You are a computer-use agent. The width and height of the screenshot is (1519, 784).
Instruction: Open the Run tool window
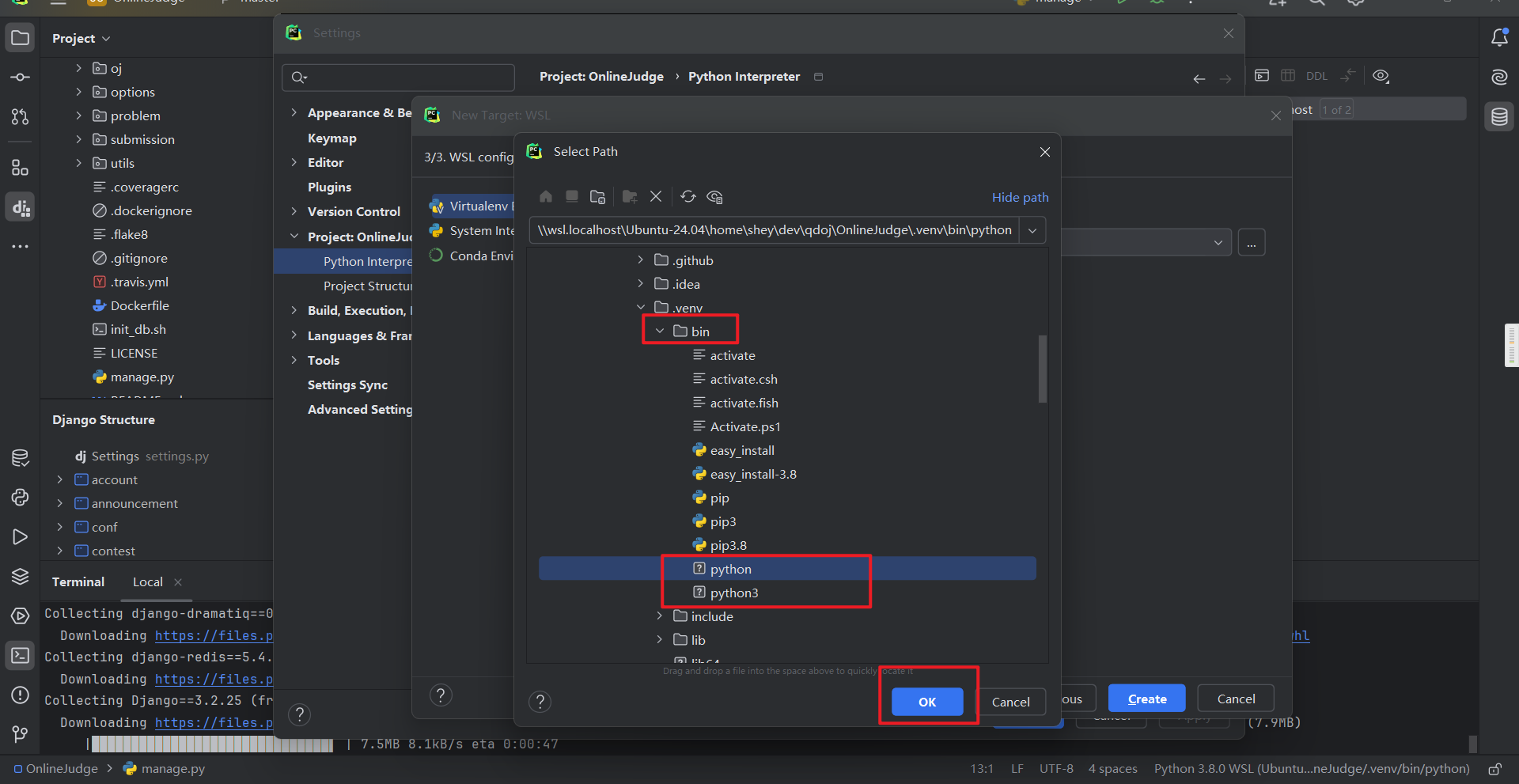(x=21, y=536)
